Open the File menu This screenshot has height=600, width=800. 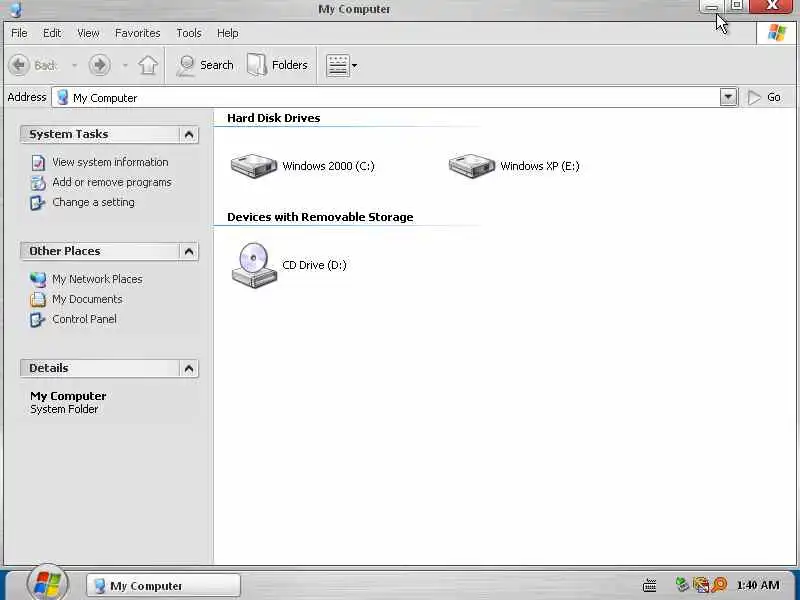(19, 33)
